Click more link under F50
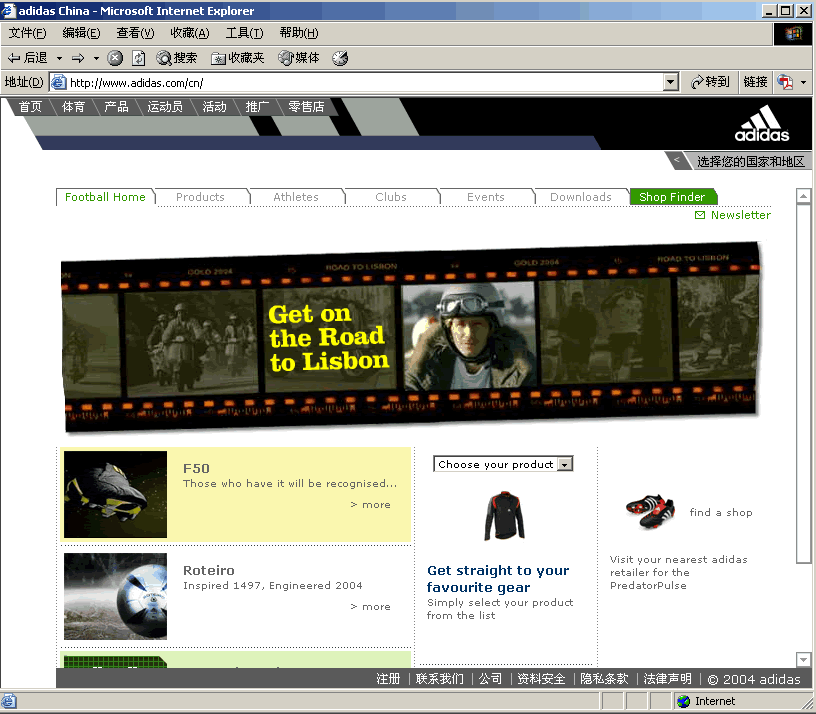The height and width of the screenshot is (714, 816). pyautogui.click(x=371, y=505)
